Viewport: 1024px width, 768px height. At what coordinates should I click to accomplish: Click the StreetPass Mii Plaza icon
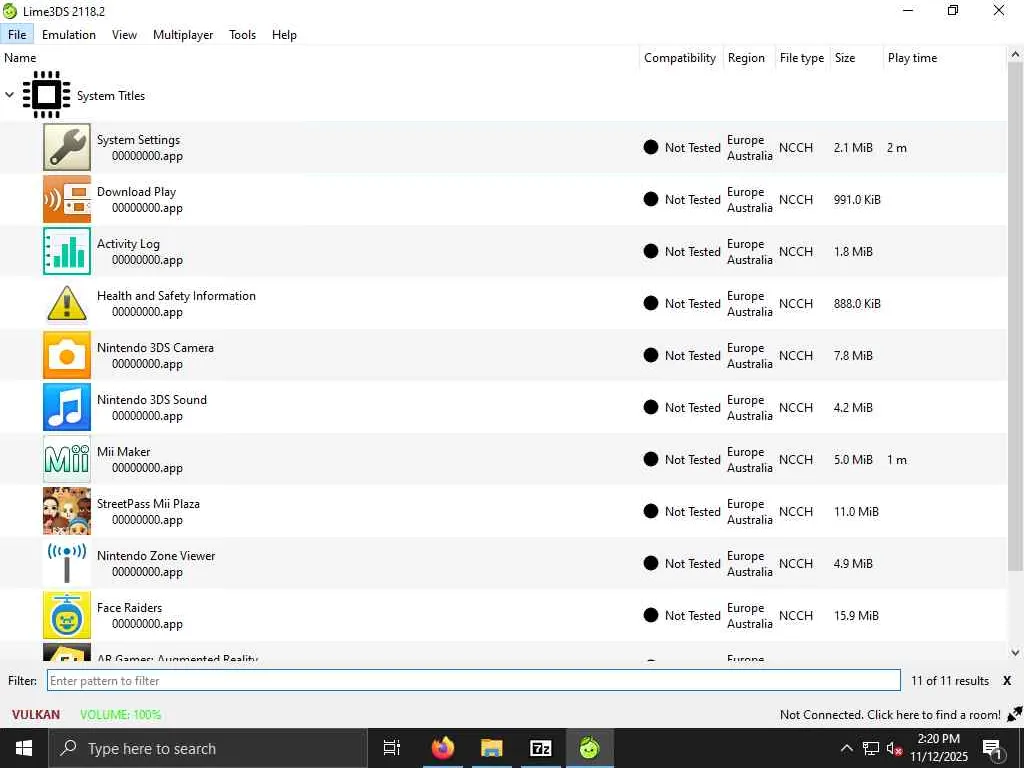pos(67,511)
